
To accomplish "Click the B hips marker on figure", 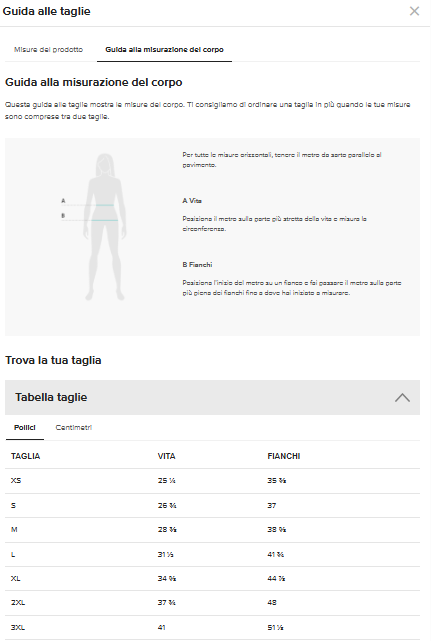I will (x=63, y=215).
